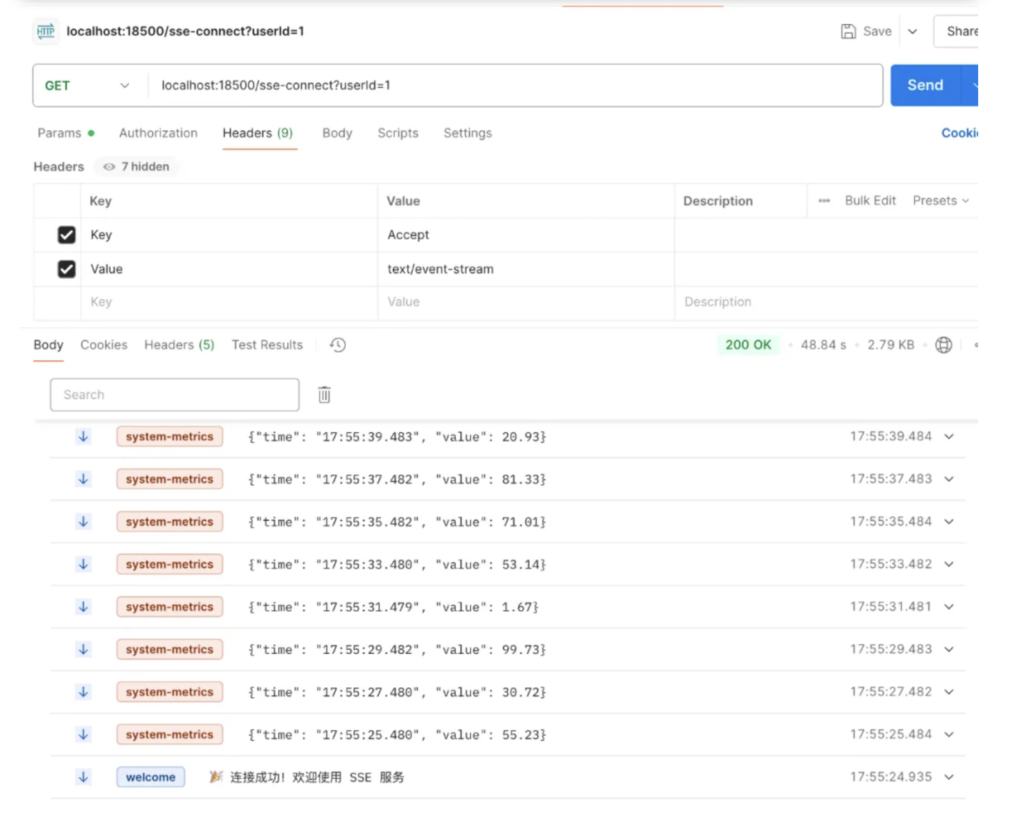Click the down-arrow icon for value 99.73 message
Screen dimensions: 1024x830
[84, 650]
